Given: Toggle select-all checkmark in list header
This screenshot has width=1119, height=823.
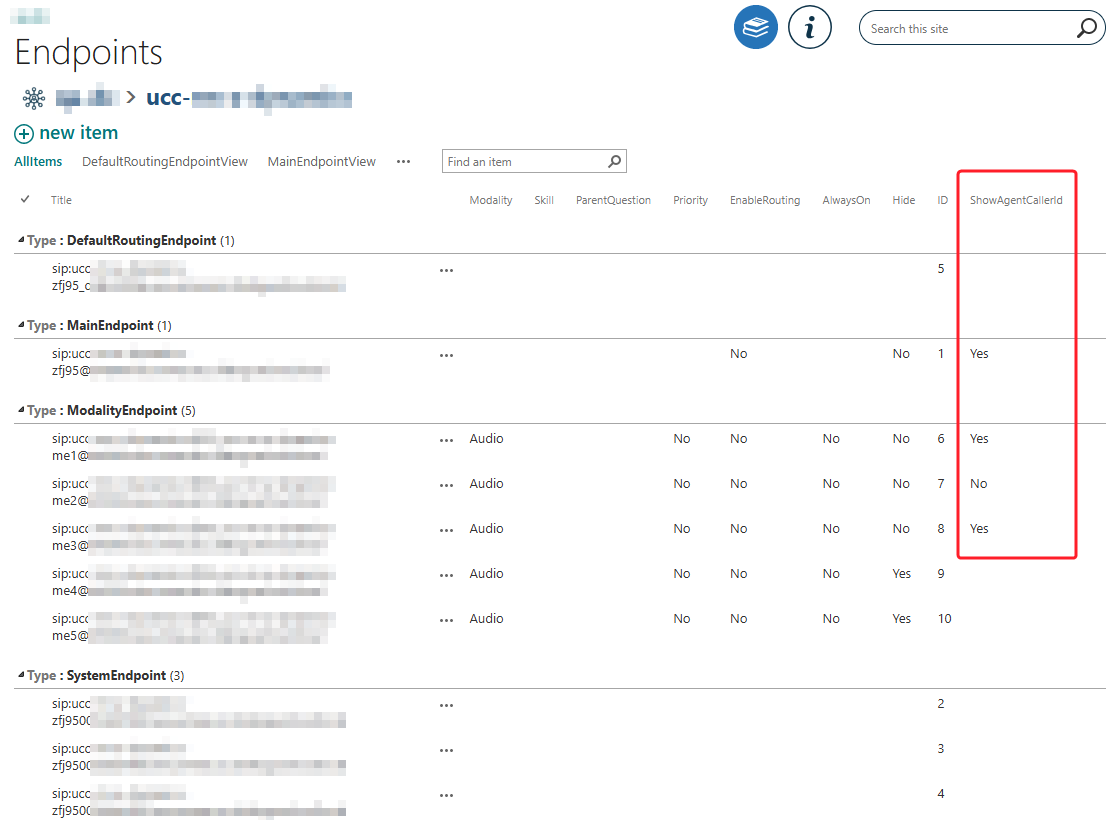Looking at the screenshot, I should click(x=25, y=199).
